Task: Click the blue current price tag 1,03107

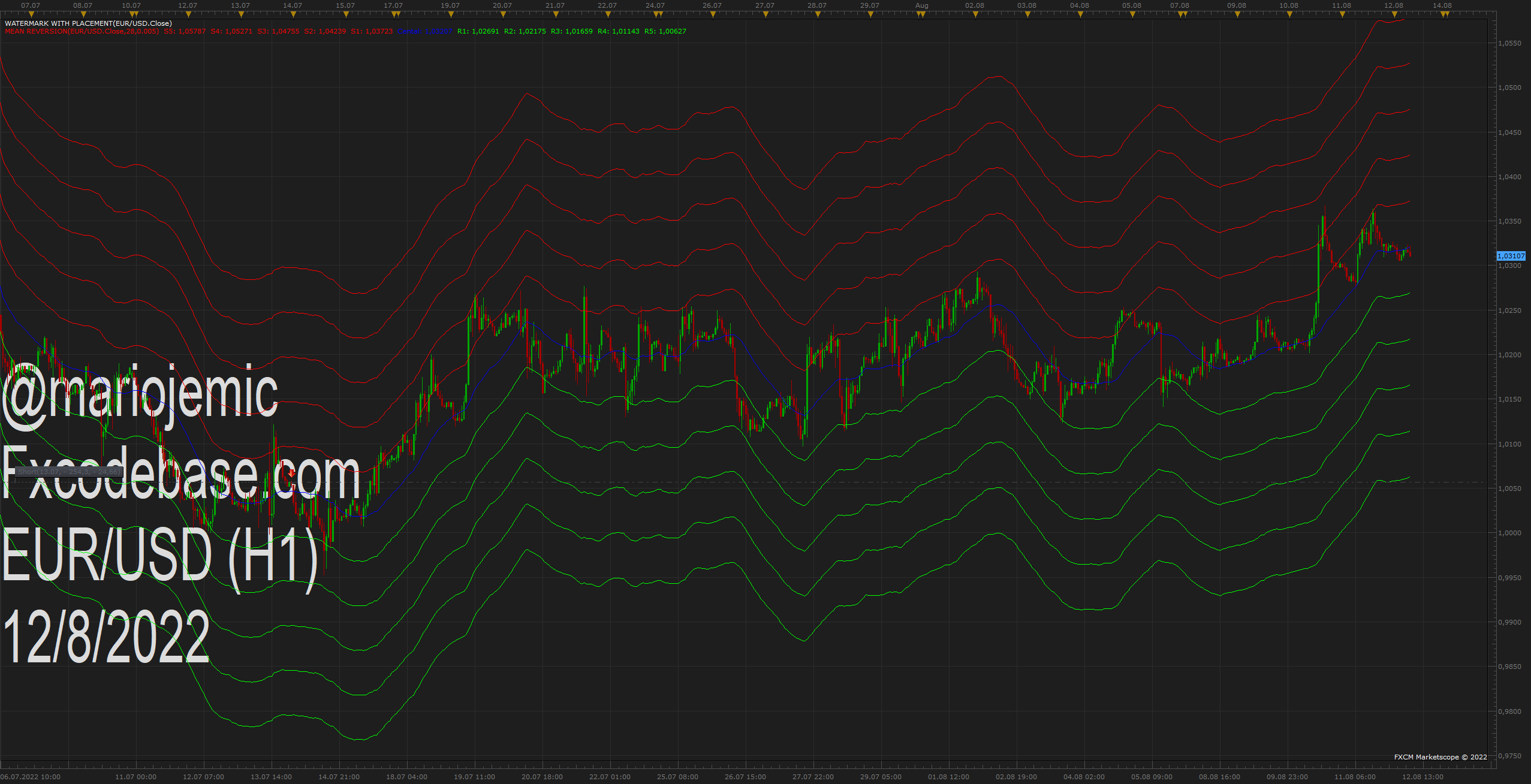Action: click(1511, 256)
